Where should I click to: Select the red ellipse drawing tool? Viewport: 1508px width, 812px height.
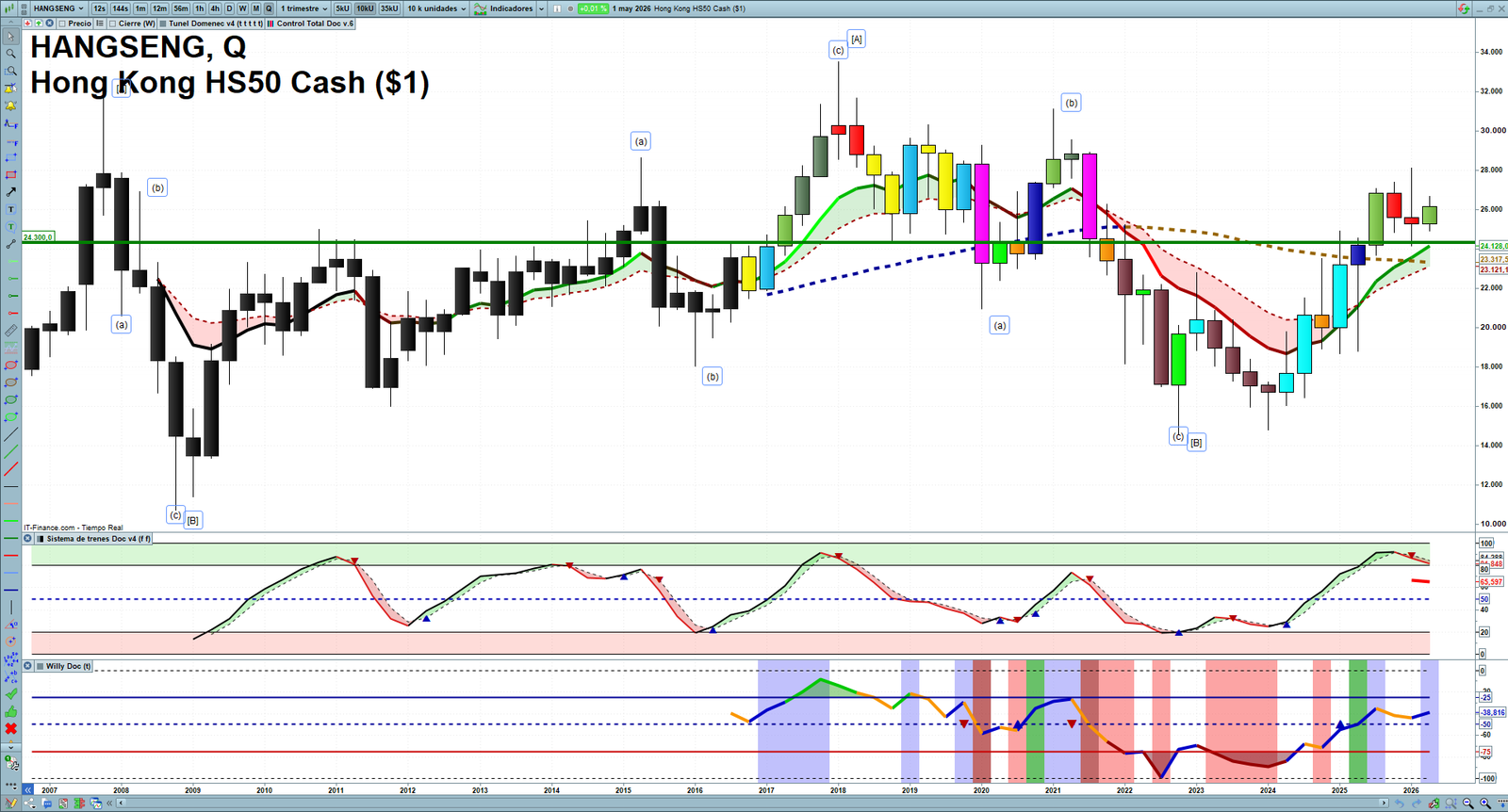[10, 365]
